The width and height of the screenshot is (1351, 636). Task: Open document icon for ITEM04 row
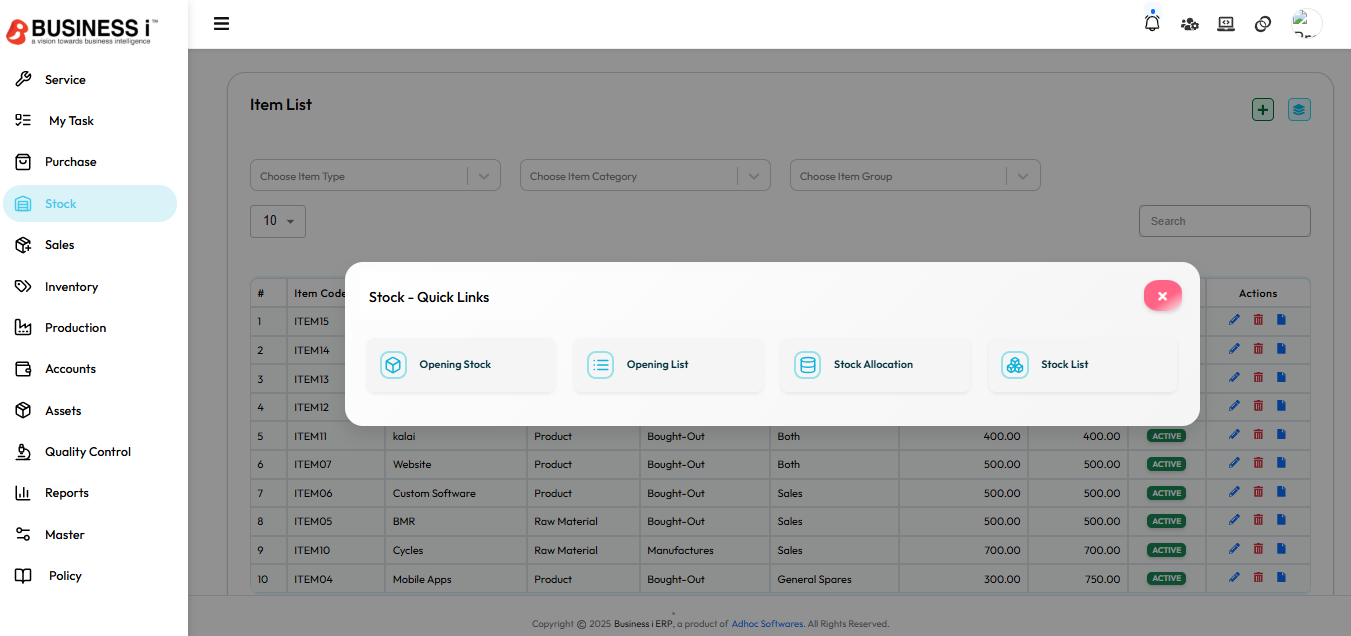(x=1281, y=577)
